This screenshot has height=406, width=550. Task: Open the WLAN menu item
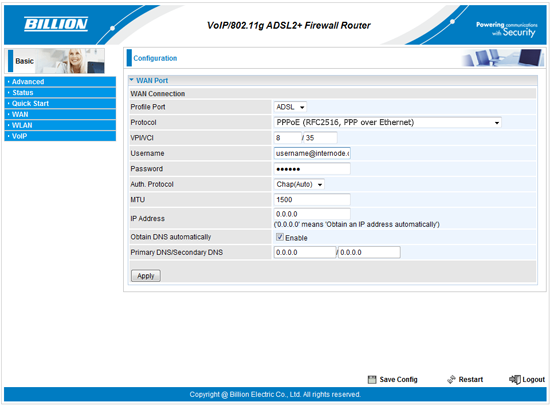pos(60,125)
